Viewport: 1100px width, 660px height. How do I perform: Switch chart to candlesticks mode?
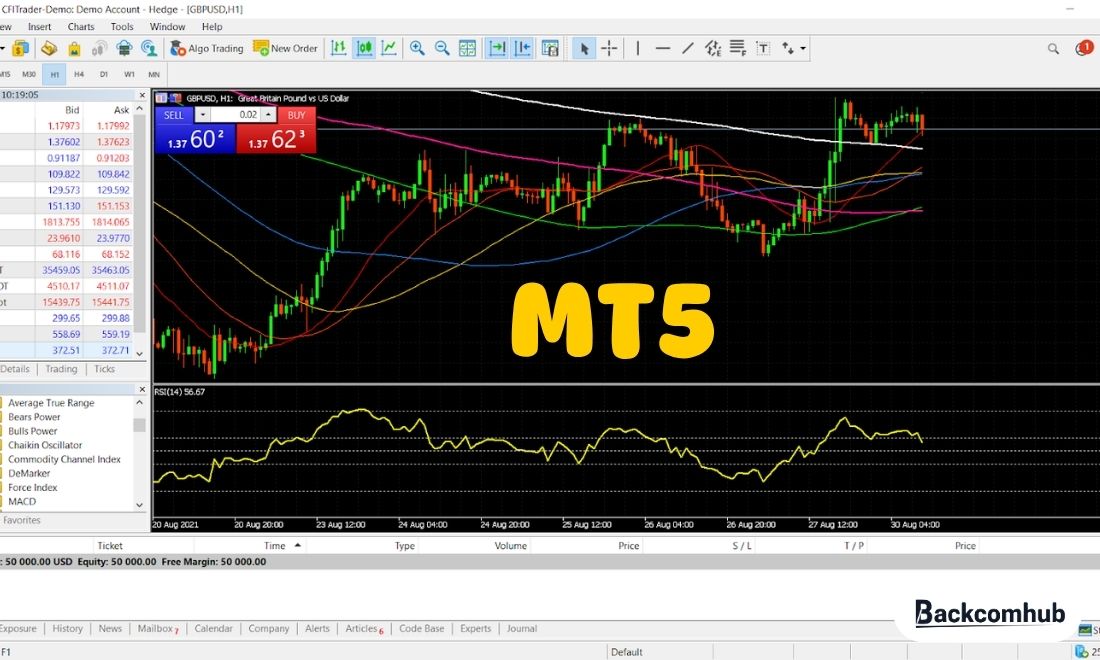[364, 48]
